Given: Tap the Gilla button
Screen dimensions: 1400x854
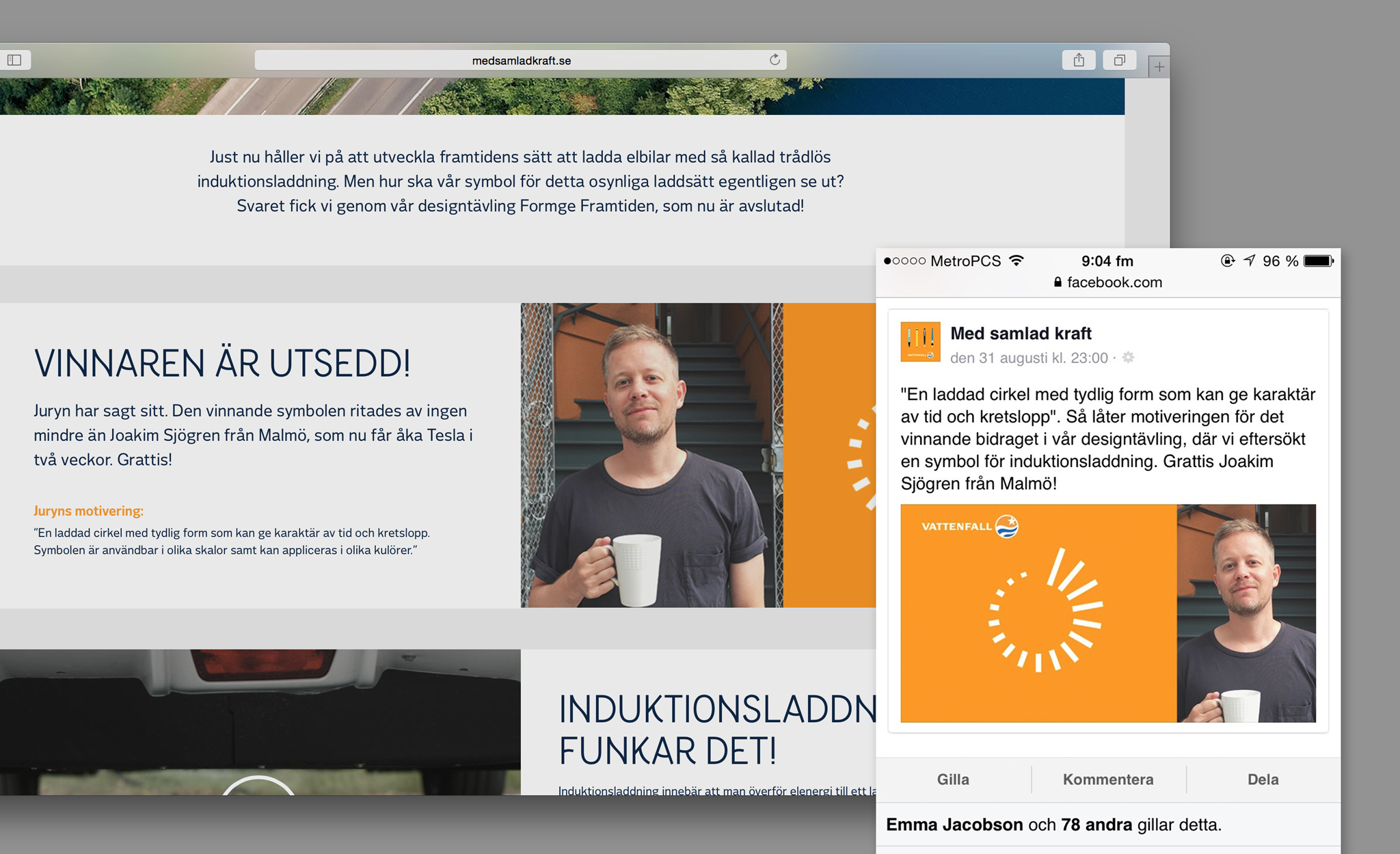Looking at the screenshot, I should pos(953,779).
